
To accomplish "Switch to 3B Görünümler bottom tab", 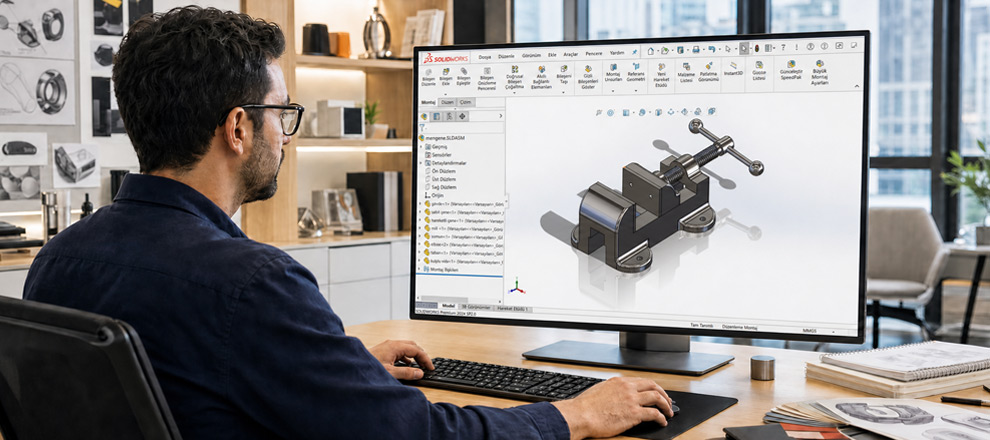I will (476, 307).
